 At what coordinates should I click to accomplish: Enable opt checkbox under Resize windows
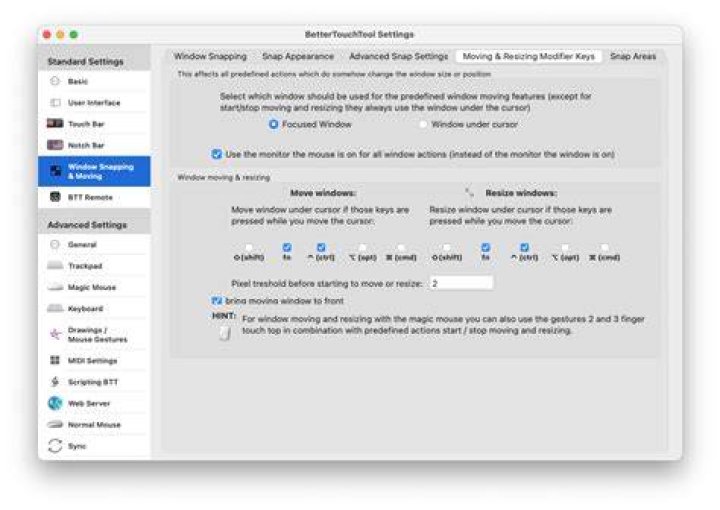click(x=565, y=247)
